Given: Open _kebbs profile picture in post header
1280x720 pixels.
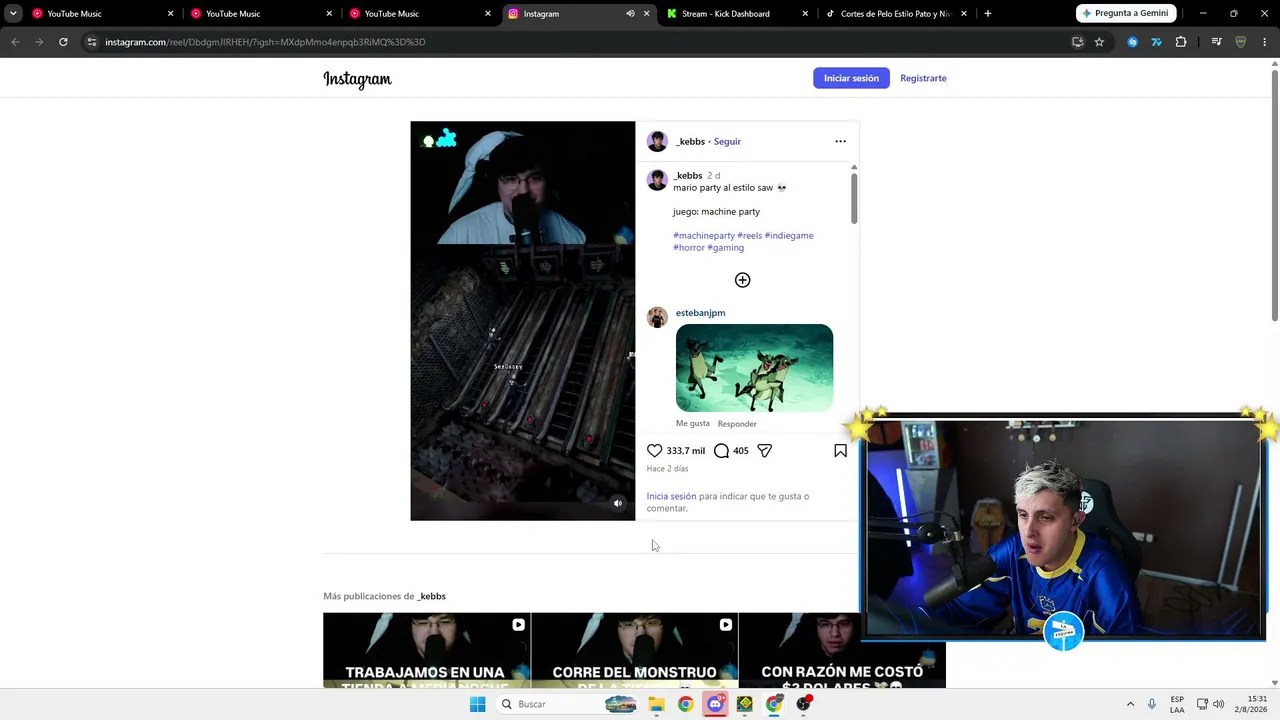Looking at the screenshot, I should pyautogui.click(x=657, y=141).
